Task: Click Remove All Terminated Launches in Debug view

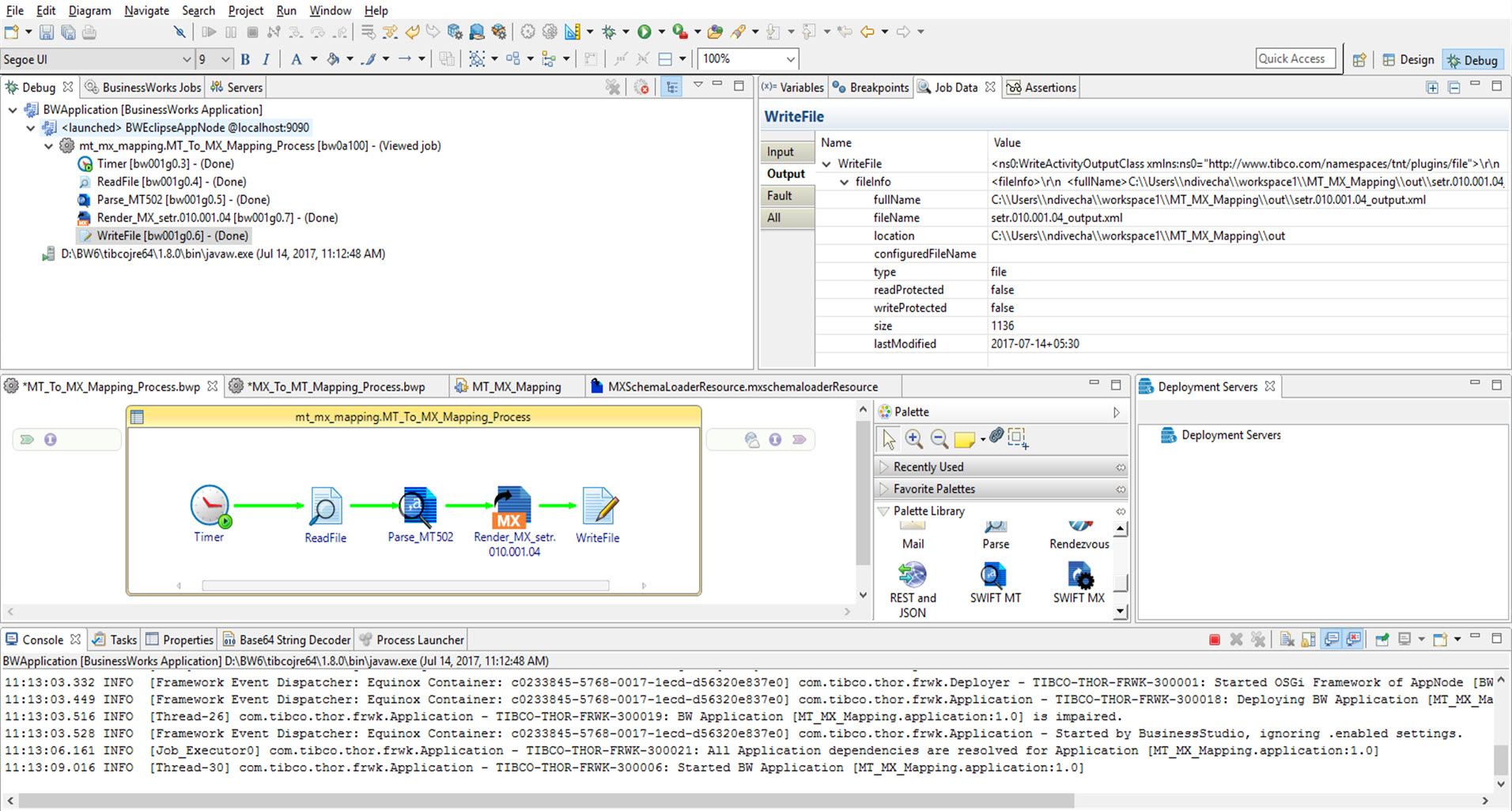Action: (x=613, y=87)
